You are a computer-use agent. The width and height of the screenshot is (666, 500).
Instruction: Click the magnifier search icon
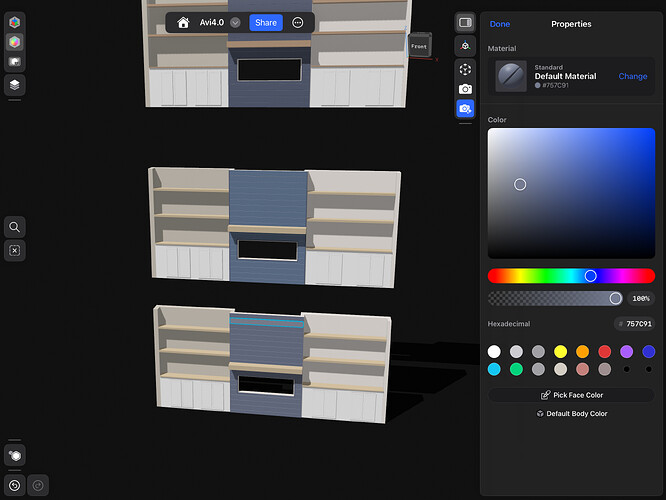[x=14, y=227]
